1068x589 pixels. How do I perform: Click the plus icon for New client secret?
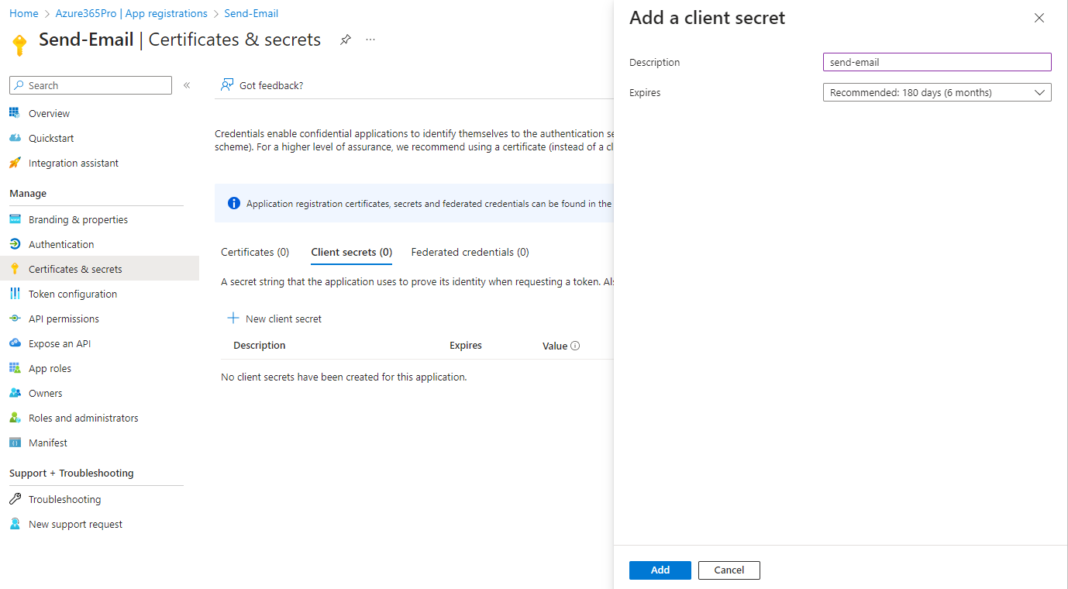(233, 318)
